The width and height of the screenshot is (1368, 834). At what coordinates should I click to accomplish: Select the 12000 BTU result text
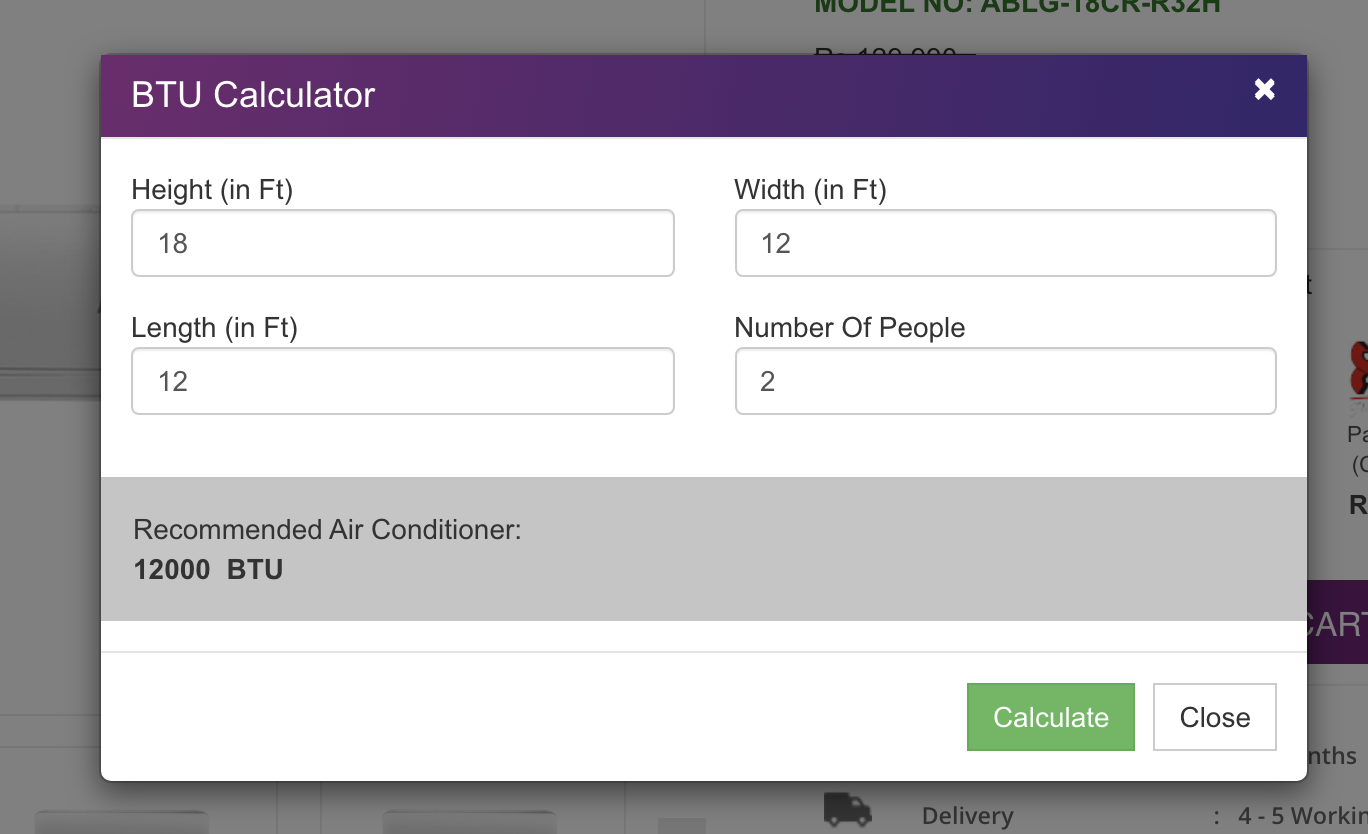click(x=209, y=570)
